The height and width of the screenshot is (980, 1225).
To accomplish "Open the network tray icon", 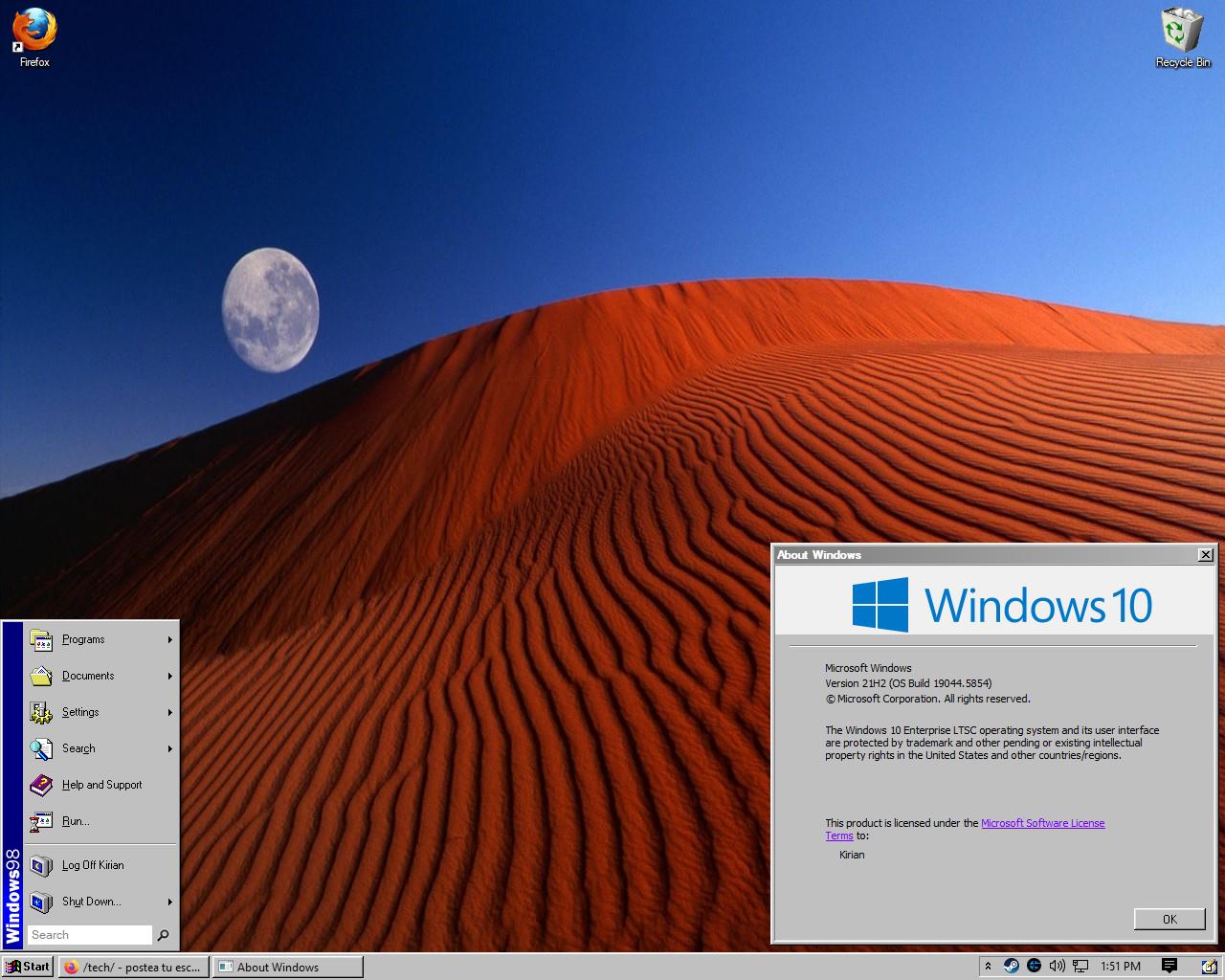I will coord(1080,967).
